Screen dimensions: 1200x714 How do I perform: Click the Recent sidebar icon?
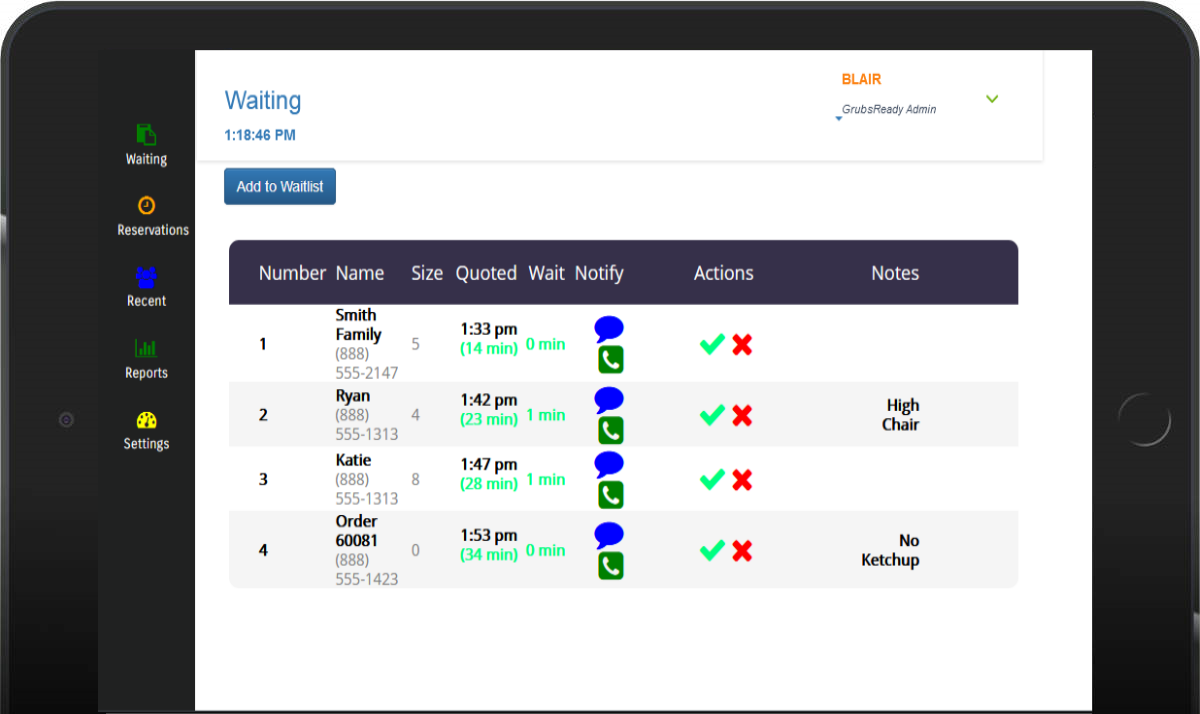146,277
